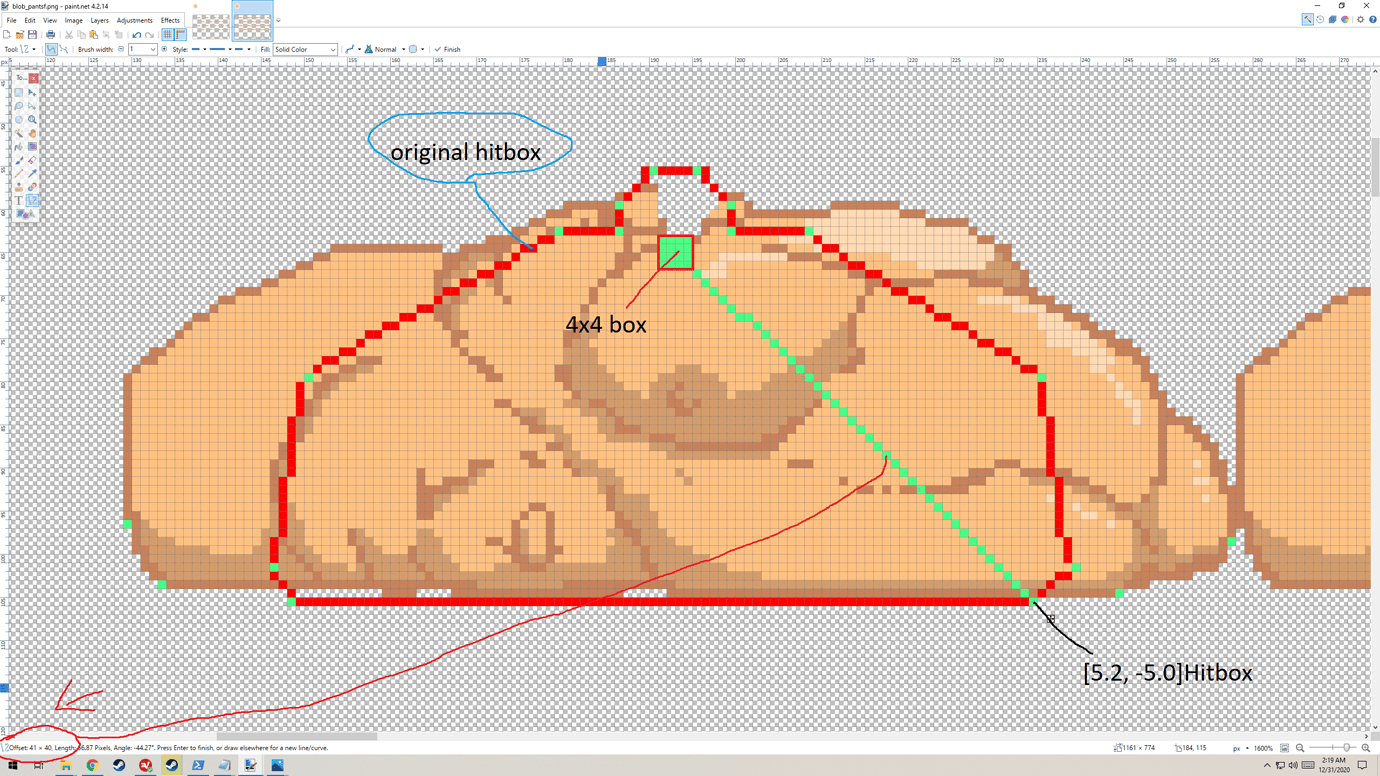Activate the Zoom magnifier tool

point(32,119)
